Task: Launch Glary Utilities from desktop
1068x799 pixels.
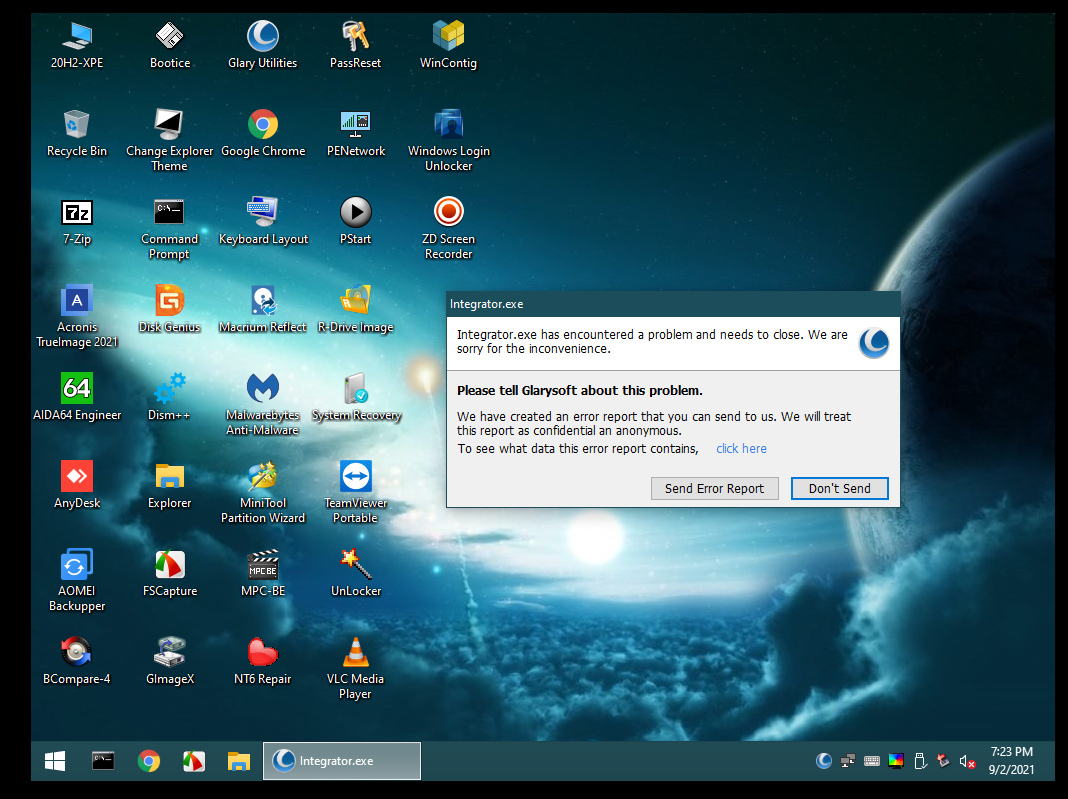Action: point(262,44)
